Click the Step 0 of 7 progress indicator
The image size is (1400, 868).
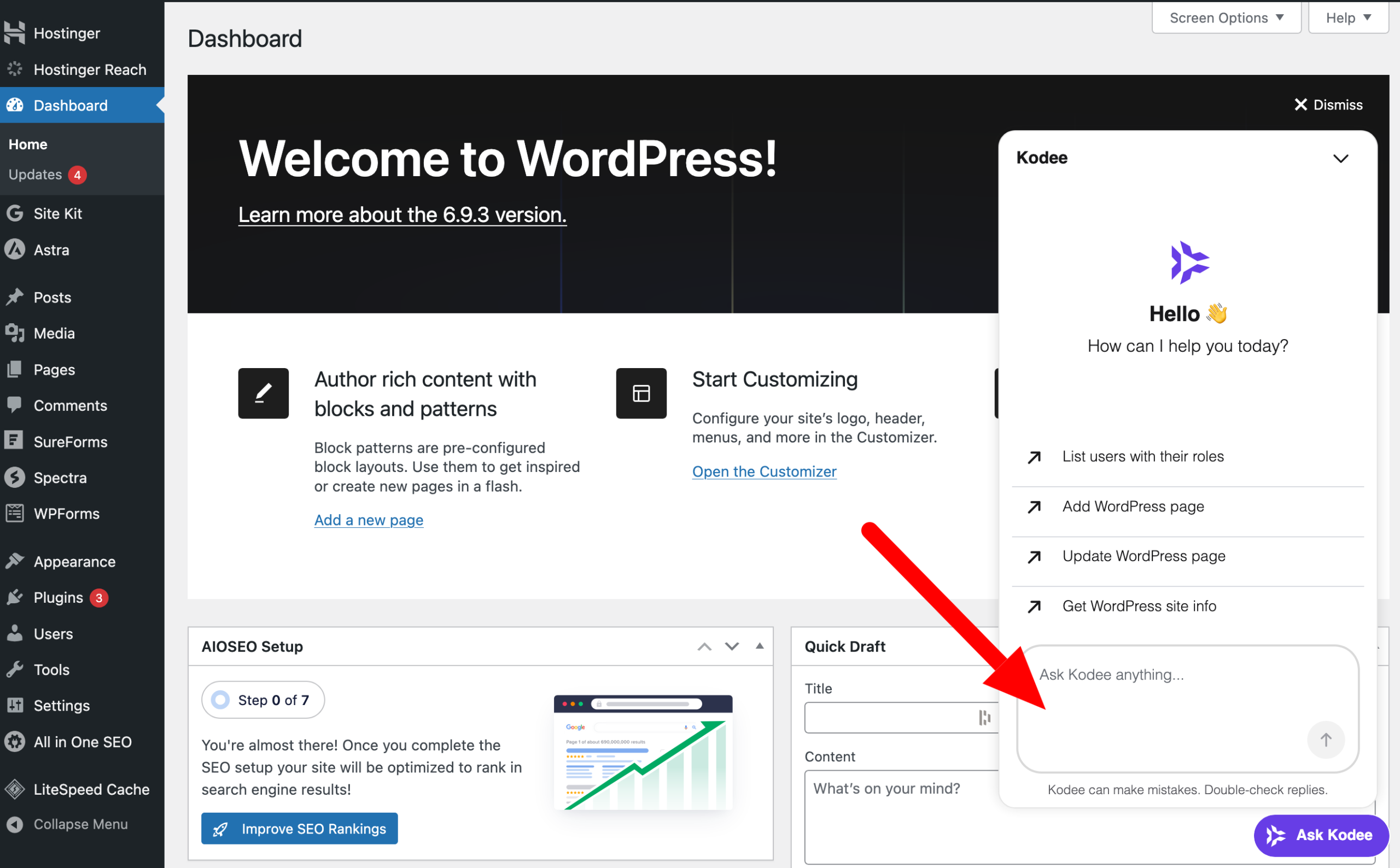point(263,700)
